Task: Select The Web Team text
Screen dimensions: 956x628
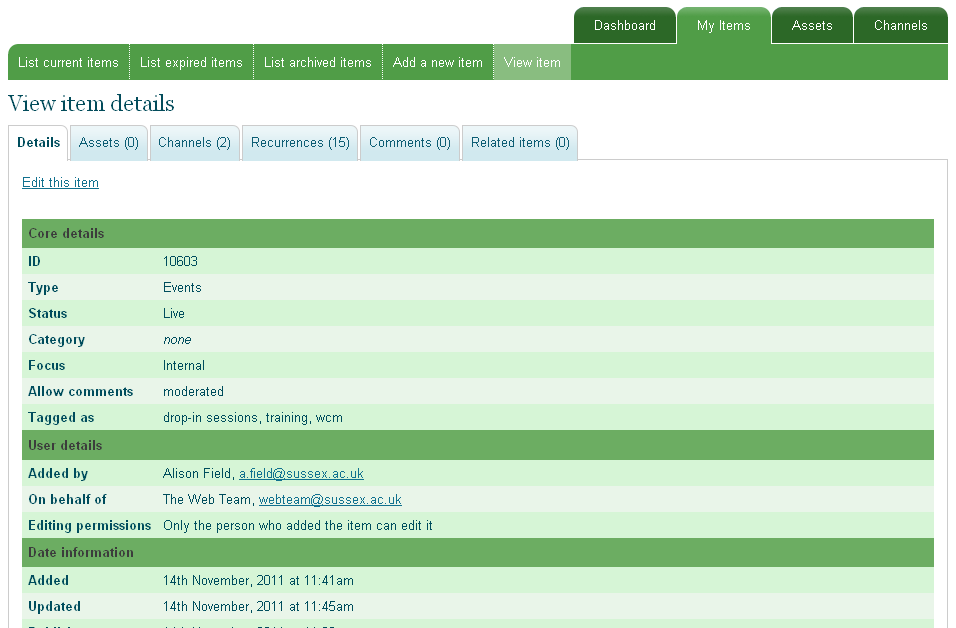Action: pyautogui.click(x=207, y=500)
